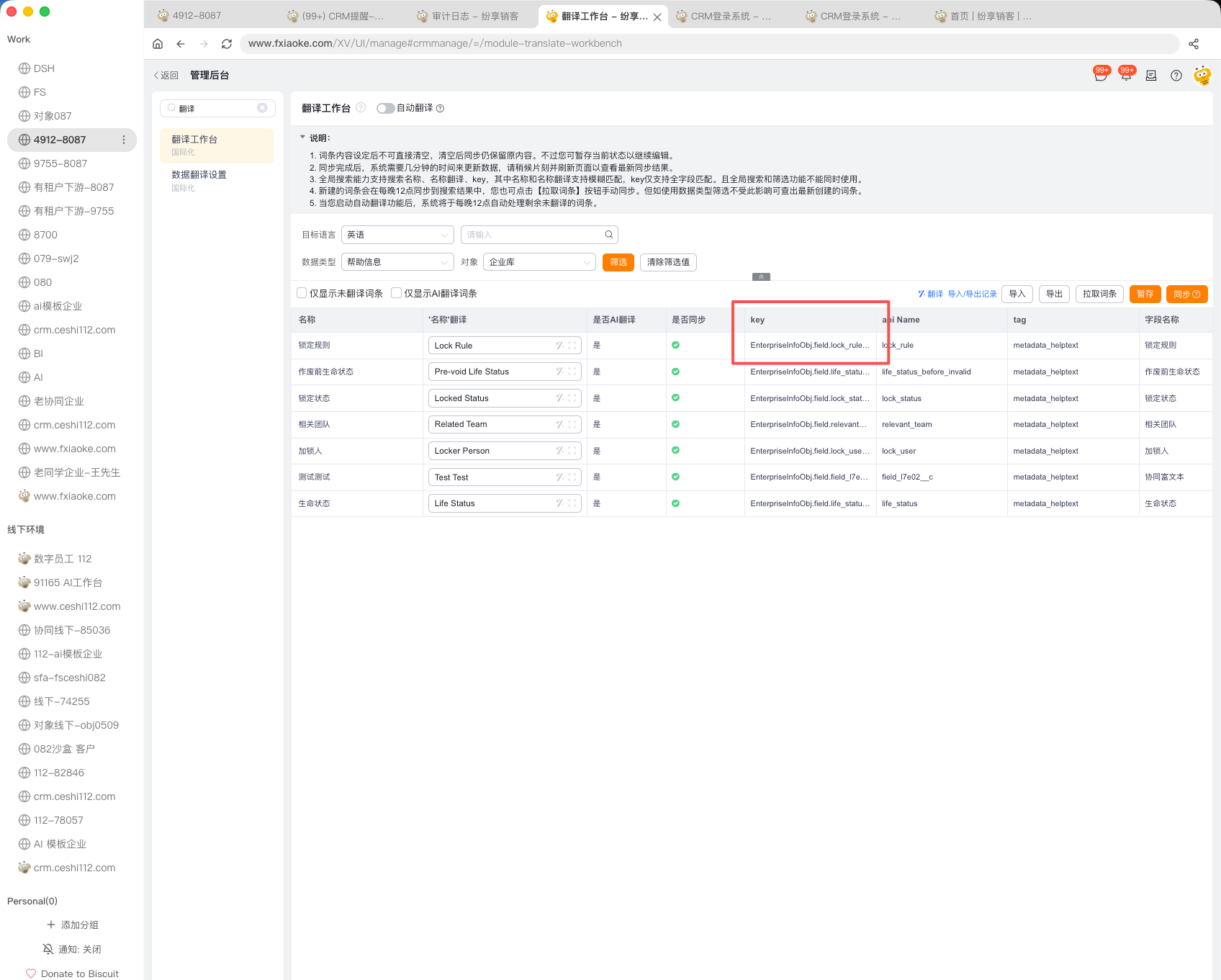Click the 导出 button
The width and height of the screenshot is (1221, 980).
click(x=1054, y=294)
